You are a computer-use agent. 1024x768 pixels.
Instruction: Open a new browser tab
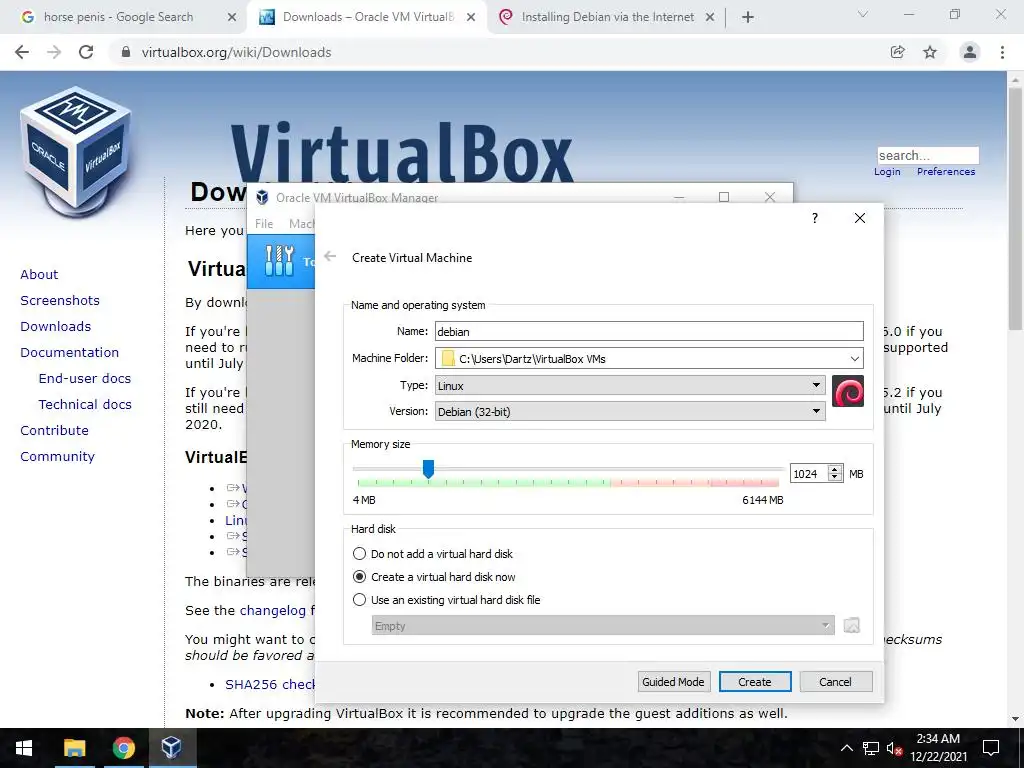click(748, 18)
